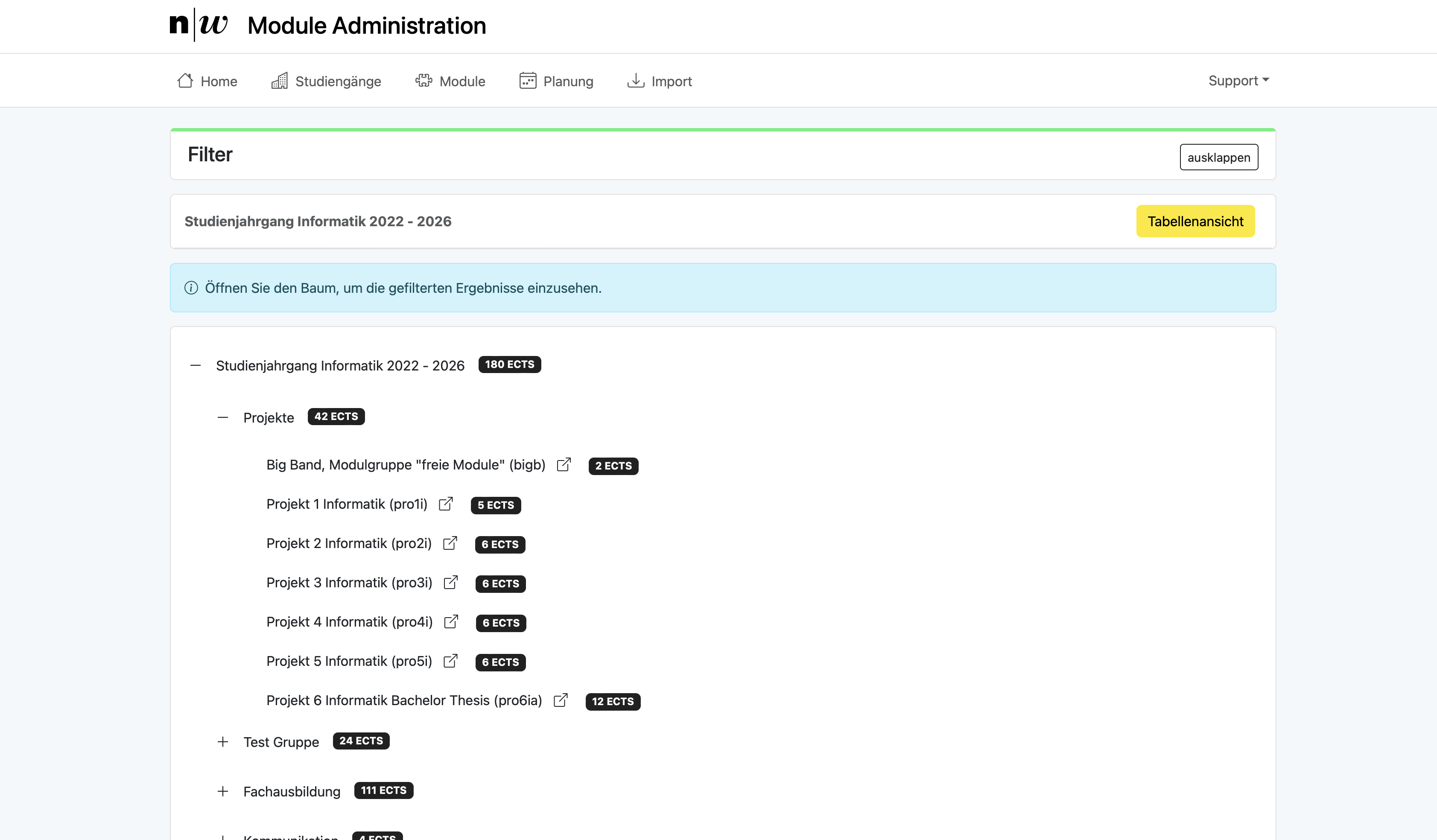Click the Studiengänge building icon
The height and width of the screenshot is (840, 1437).
pyautogui.click(x=279, y=80)
